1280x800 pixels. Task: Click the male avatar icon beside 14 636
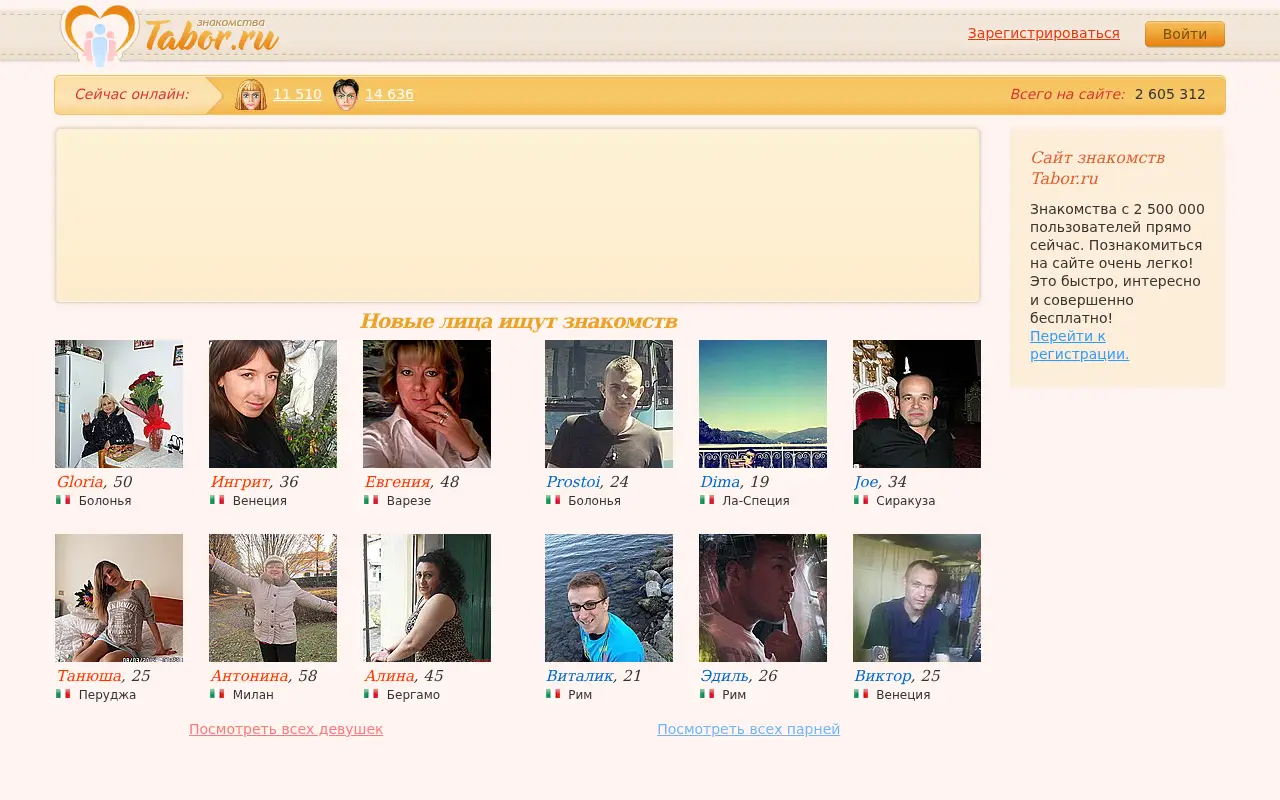pyautogui.click(x=346, y=94)
